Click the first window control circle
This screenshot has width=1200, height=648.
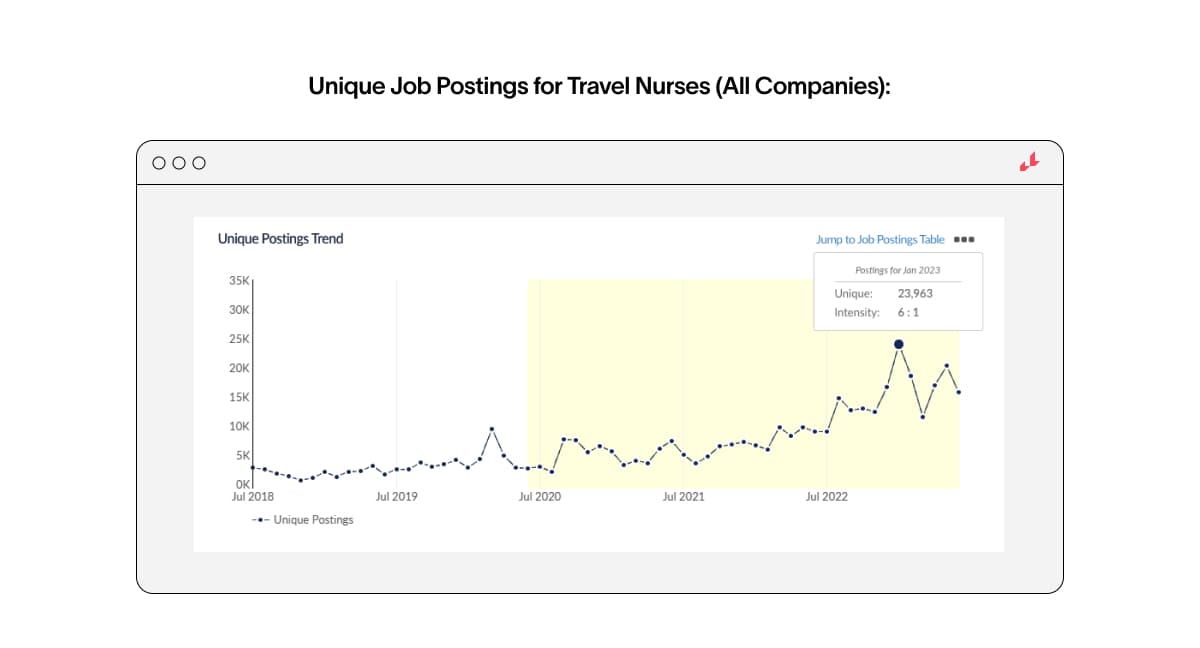coord(159,163)
